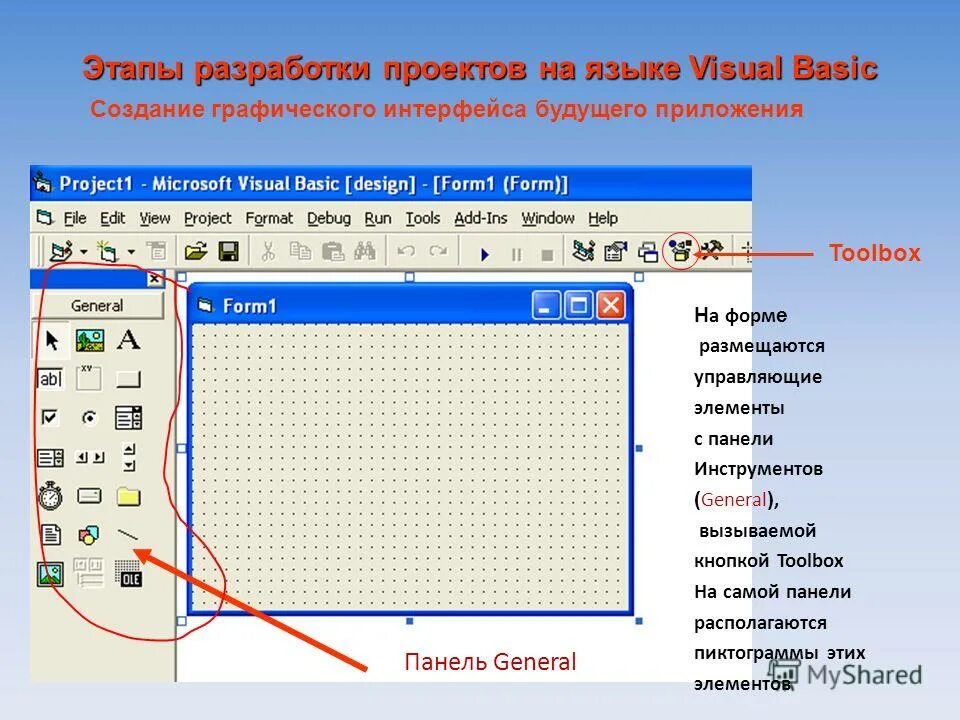
Task: Open the Project menu
Action: coord(208,219)
